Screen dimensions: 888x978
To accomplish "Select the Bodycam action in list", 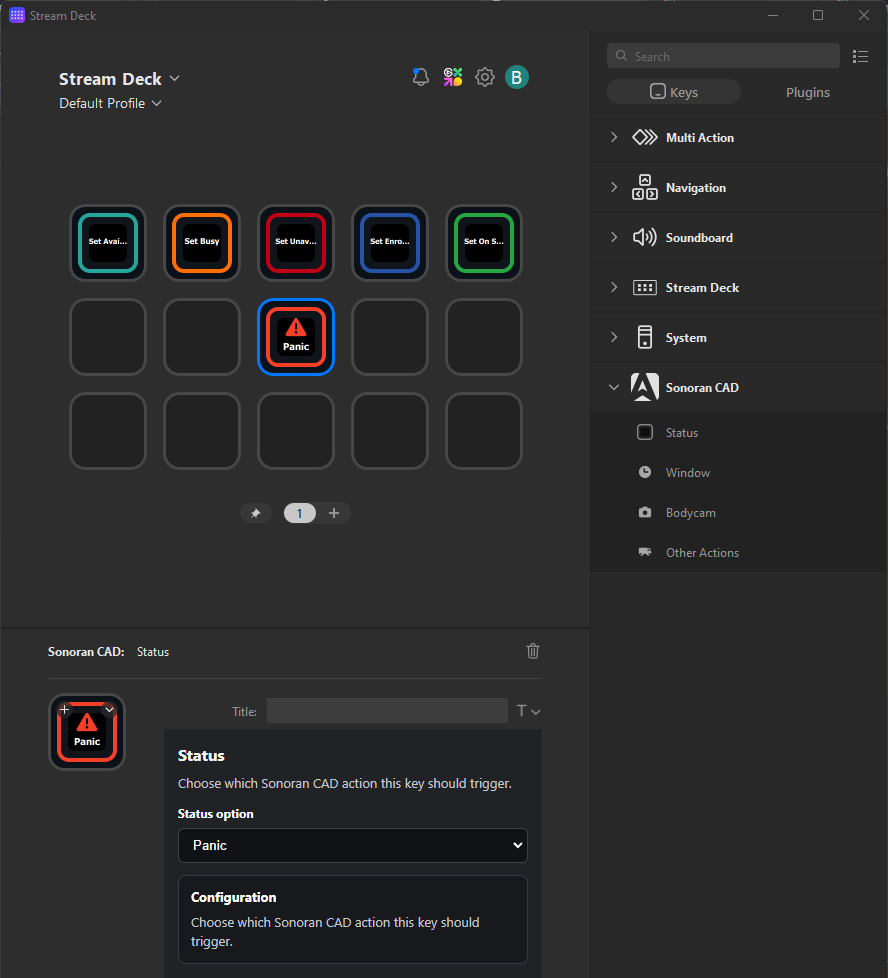I will coord(690,513).
